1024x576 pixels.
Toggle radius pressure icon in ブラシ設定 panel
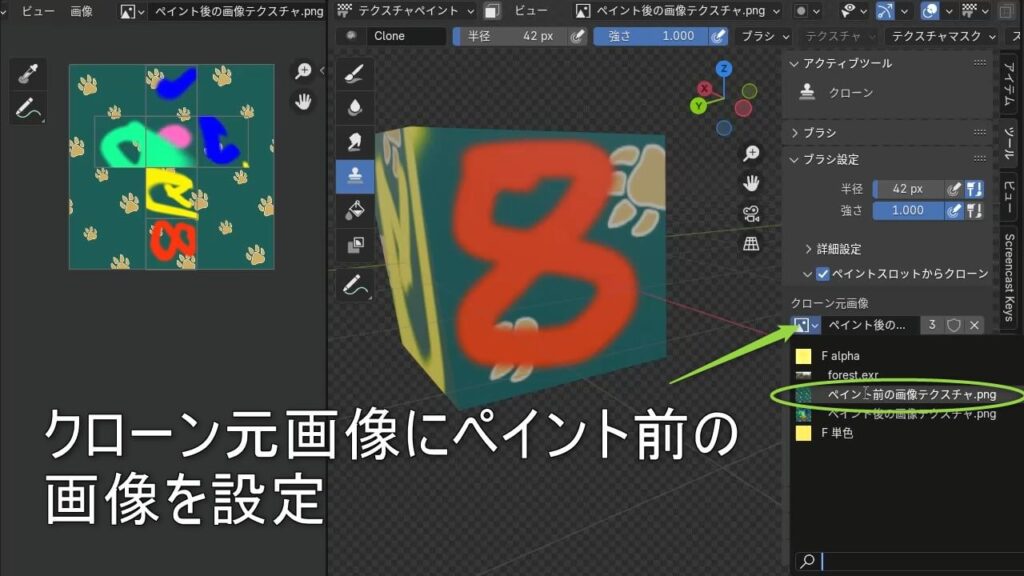pyautogui.click(x=953, y=189)
